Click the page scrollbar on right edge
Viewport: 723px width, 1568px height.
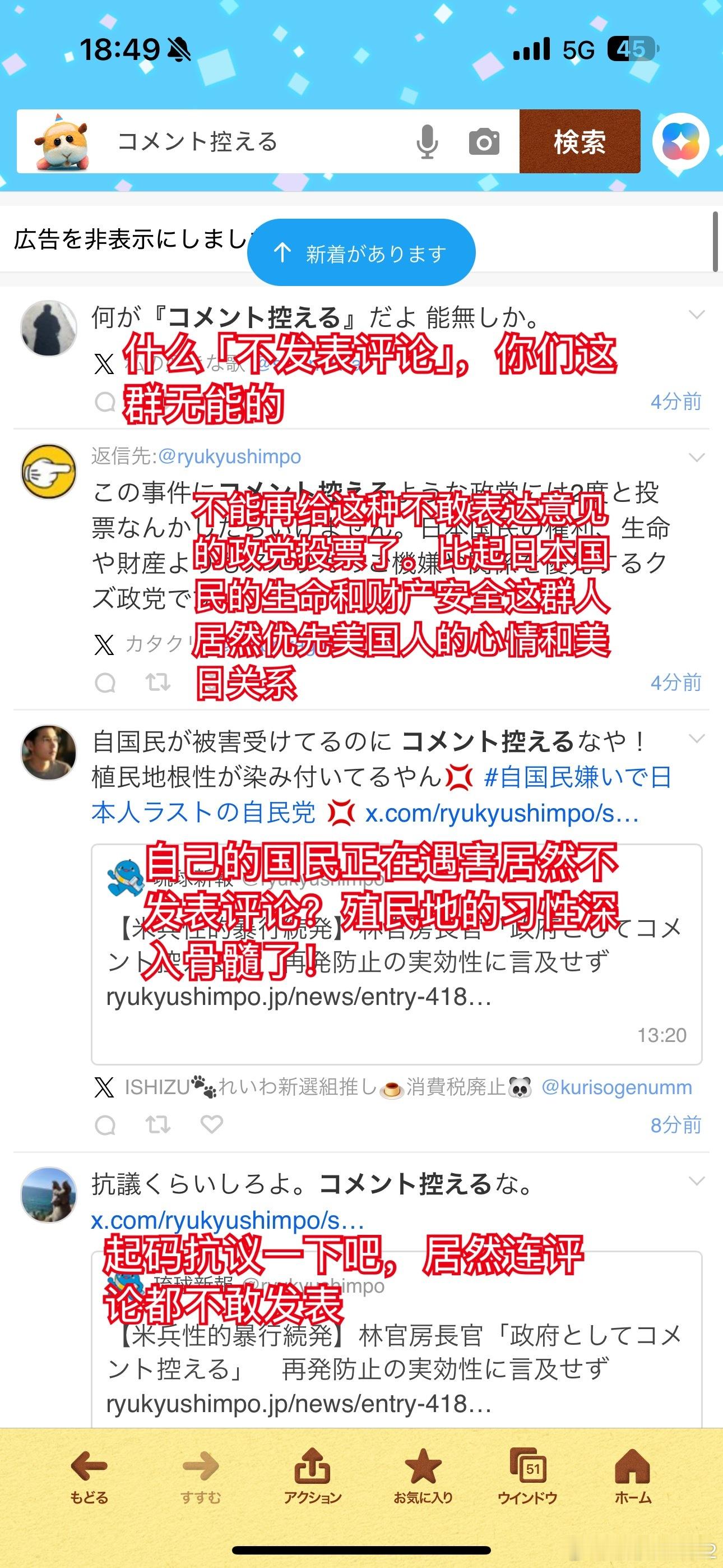tap(715, 242)
